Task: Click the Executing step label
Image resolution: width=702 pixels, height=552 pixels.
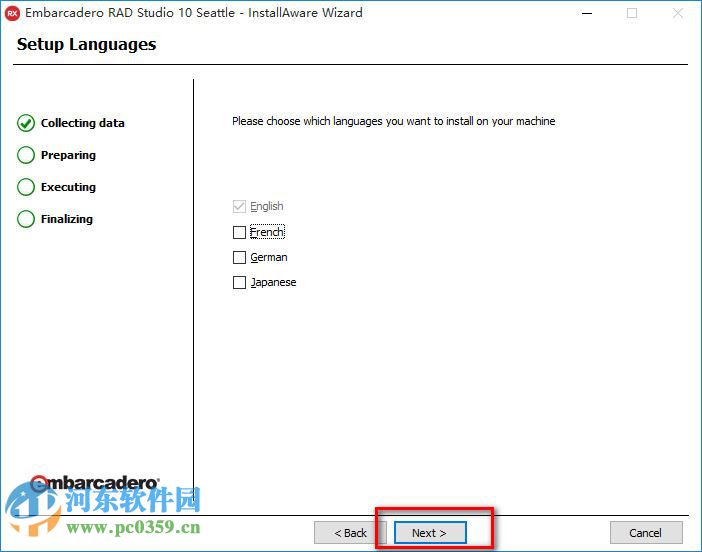Action: [68, 187]
